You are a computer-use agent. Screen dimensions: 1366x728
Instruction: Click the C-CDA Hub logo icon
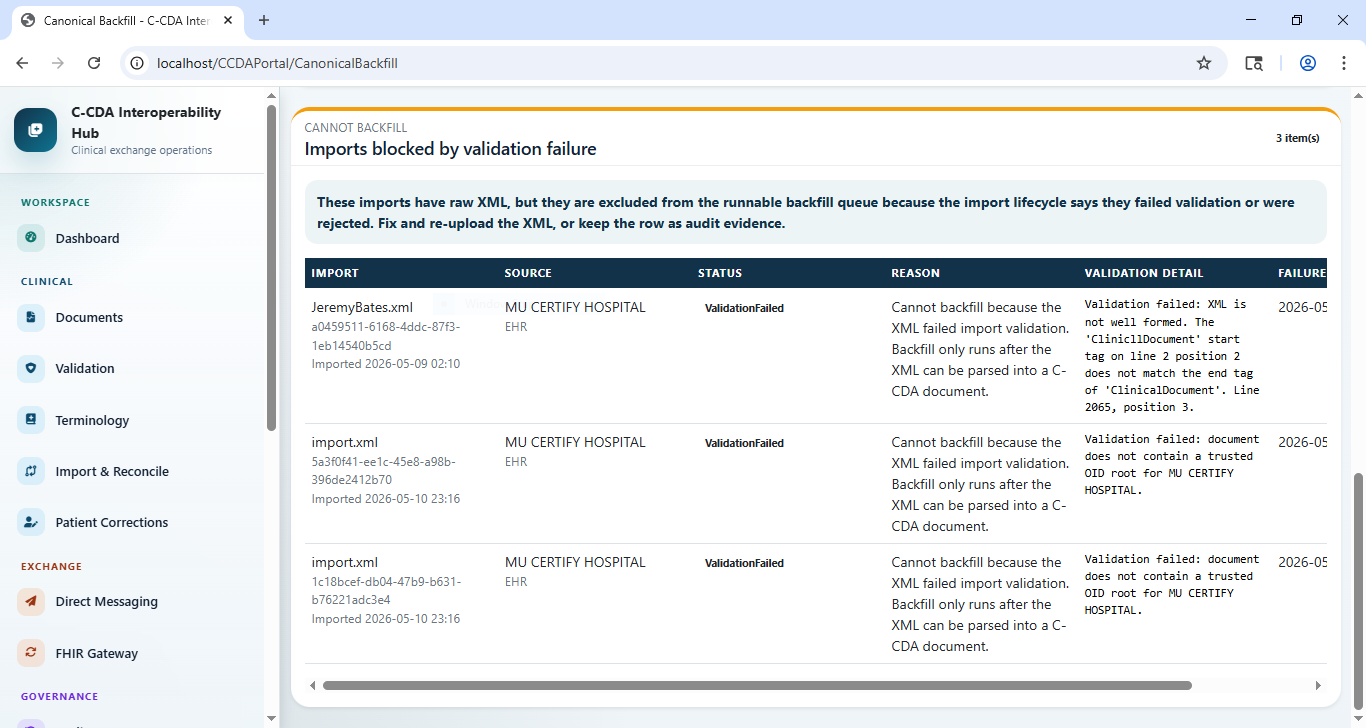[x=36, y=130]
